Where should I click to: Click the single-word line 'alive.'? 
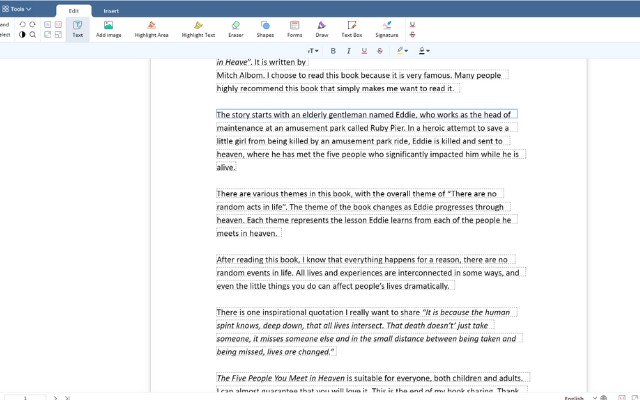click(226, 167)
